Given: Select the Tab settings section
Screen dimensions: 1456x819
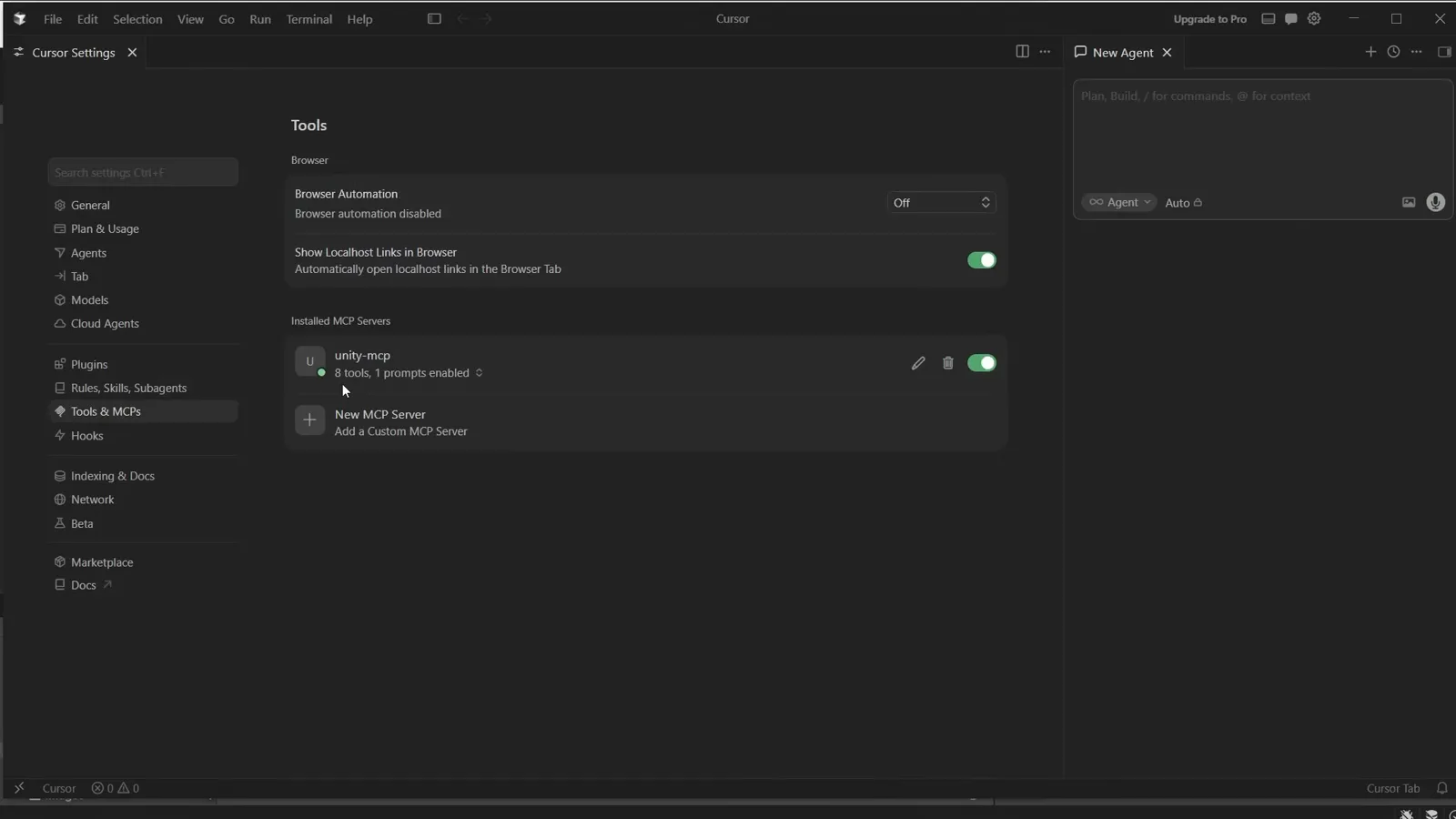Looking at the screenshot, I should 143,277.
